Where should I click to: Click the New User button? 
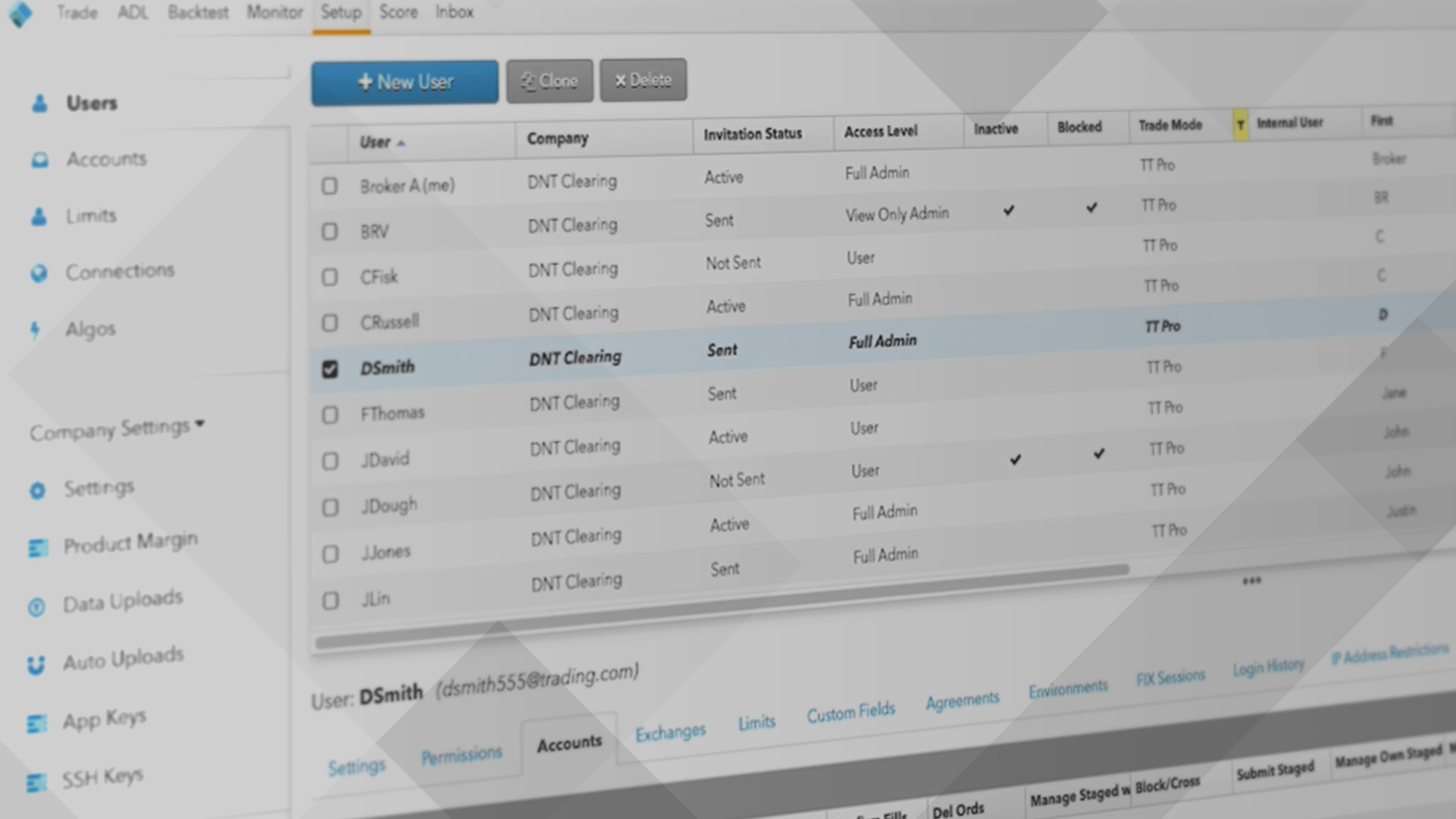click(x=404, y=82)
